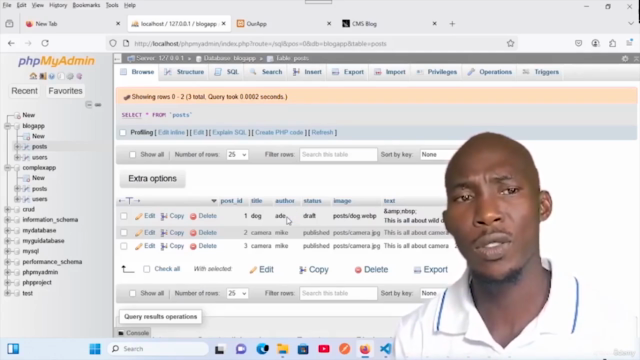
Task: Open the Insert tab
Action: (307, 72)
